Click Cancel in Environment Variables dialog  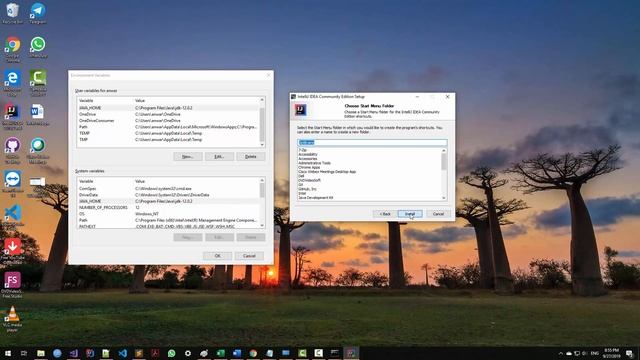pos(249,256)
